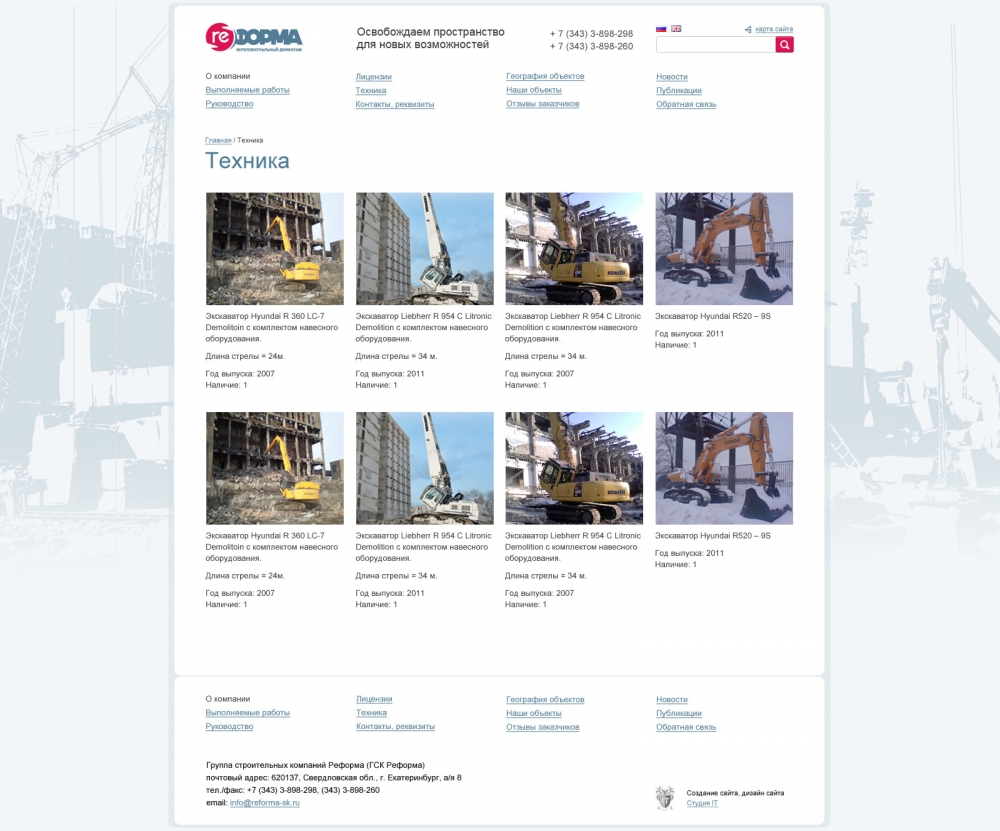Open first-row Liebherr 2007 Komatsu-colored photo
The height and width of the screenshot is (831, 1000).
[x=574, y=249]
